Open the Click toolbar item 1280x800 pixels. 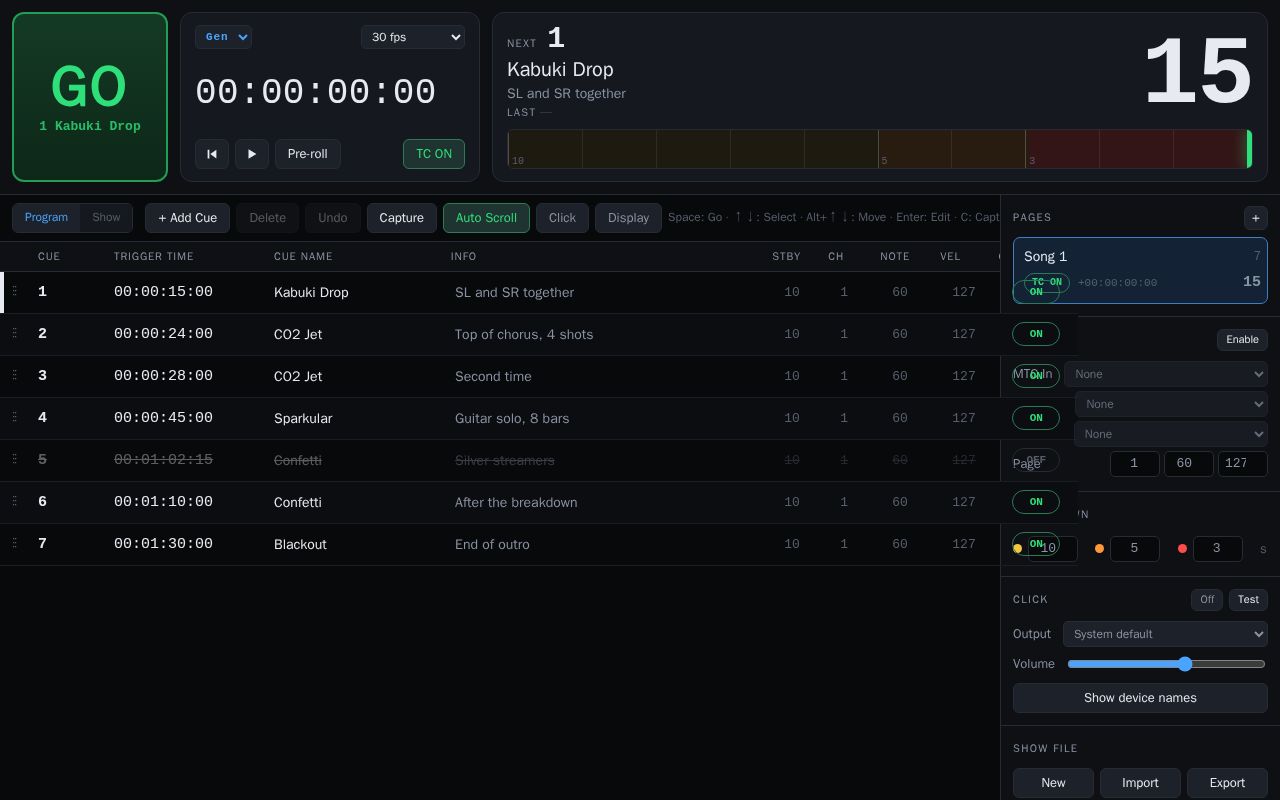pyautogui.click(x=562, y=218)
